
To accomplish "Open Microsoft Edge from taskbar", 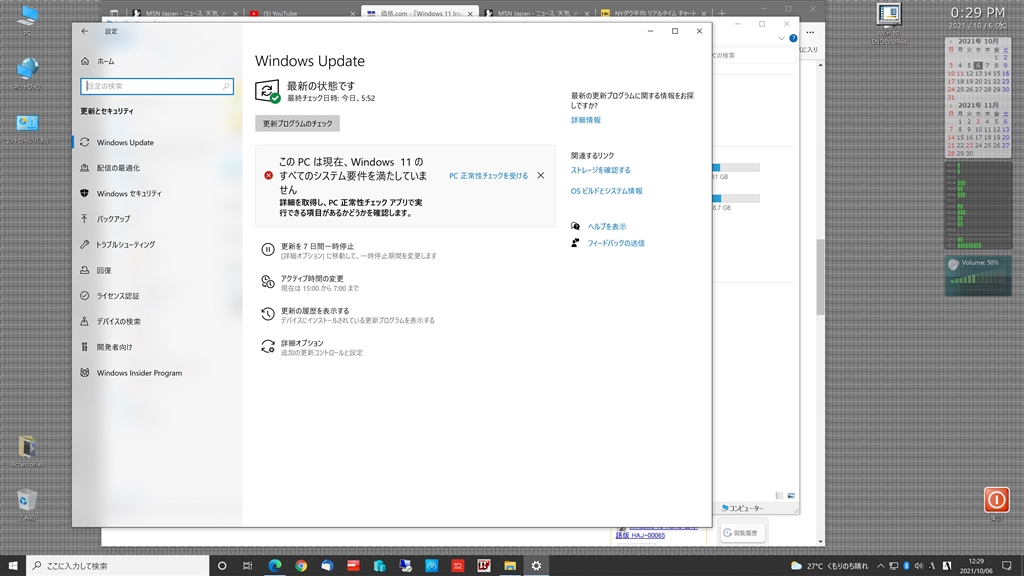I will tap(275, 566).
